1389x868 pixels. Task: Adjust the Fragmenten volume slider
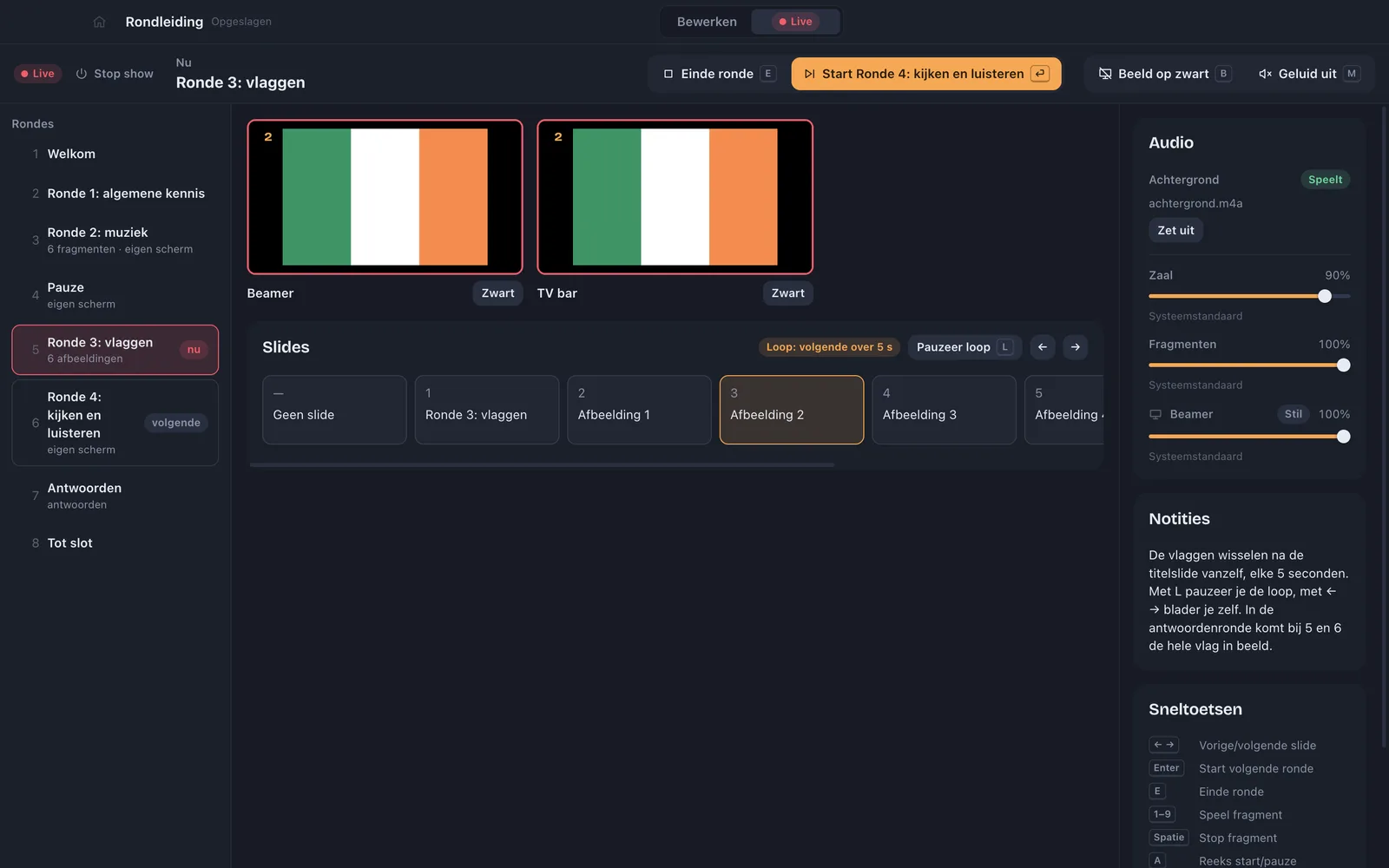coord(1249,365)
